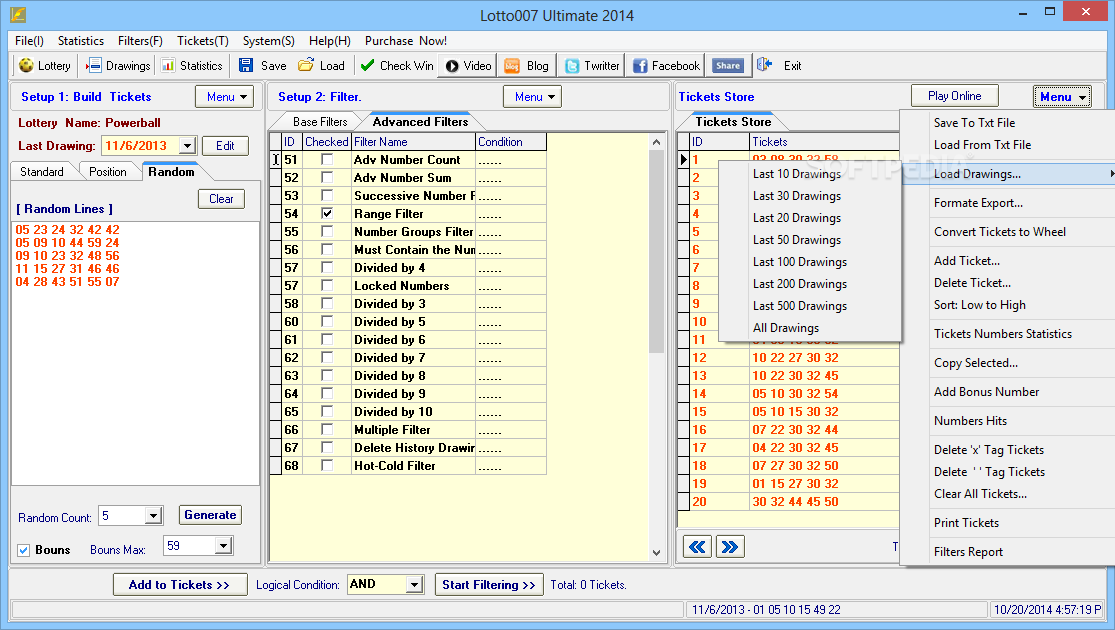Click the blue Share badge
The image size is (1115, 630).
pos(728,65)
